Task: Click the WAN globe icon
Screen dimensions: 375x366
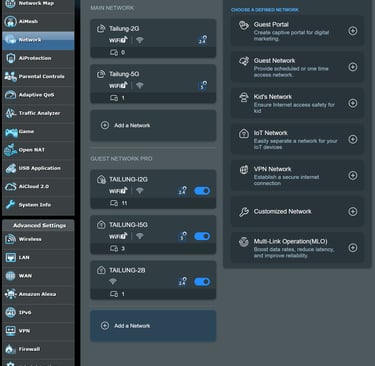Action: click(x=10, y=276)
